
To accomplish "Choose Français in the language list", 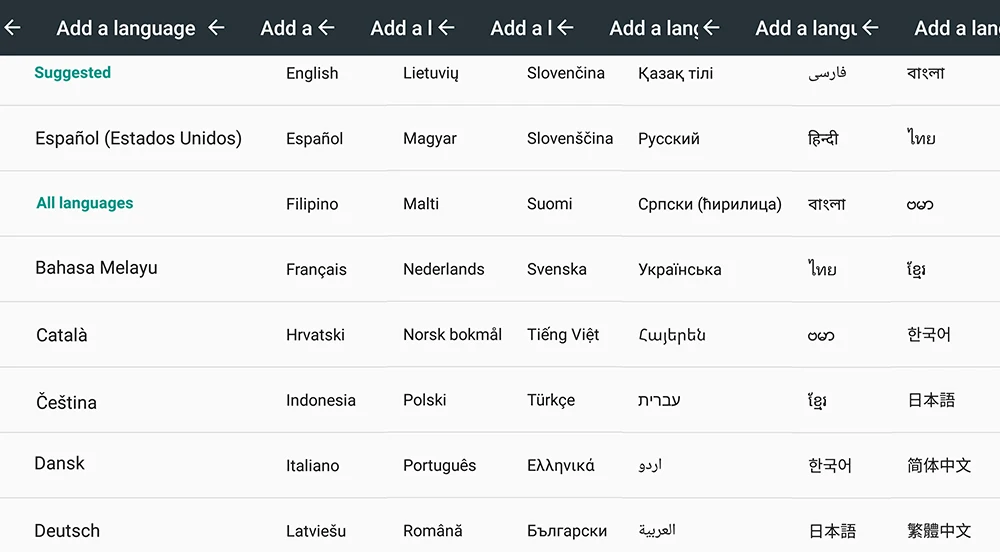I will click(x=316, y=269).
